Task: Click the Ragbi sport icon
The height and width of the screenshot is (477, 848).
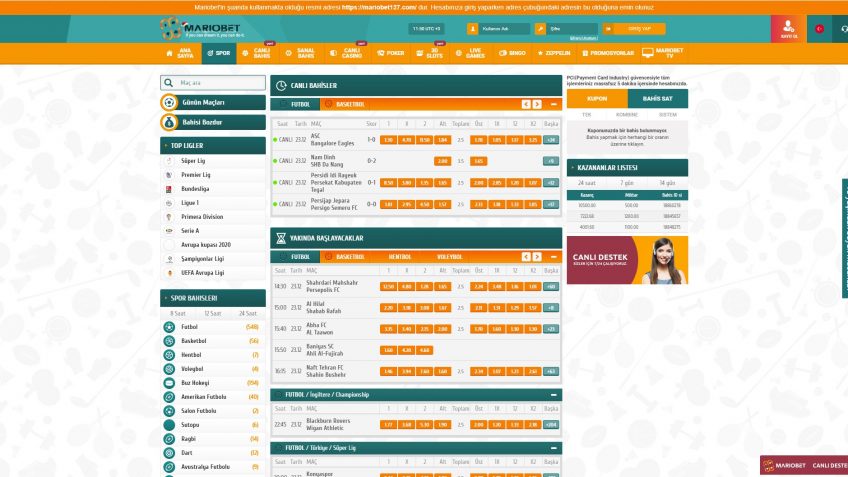Action: click(x=169, y=439)
